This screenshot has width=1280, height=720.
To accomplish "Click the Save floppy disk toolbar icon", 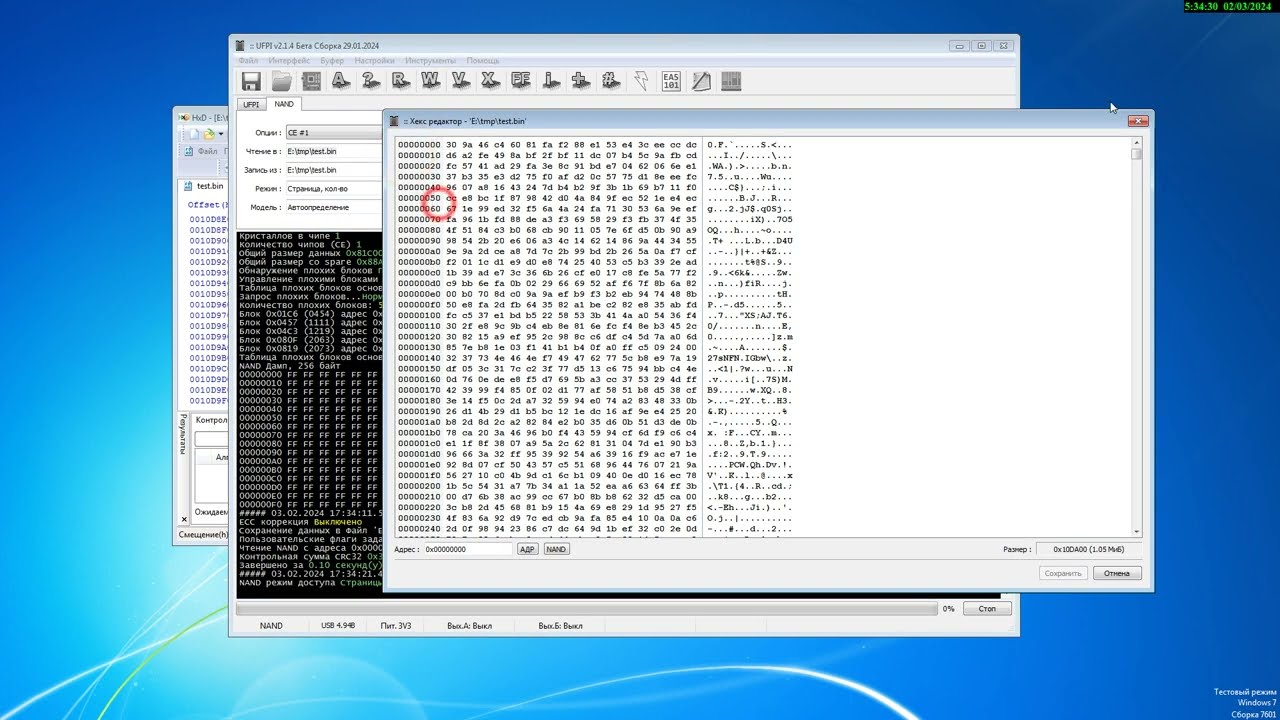I will point(251,81).
